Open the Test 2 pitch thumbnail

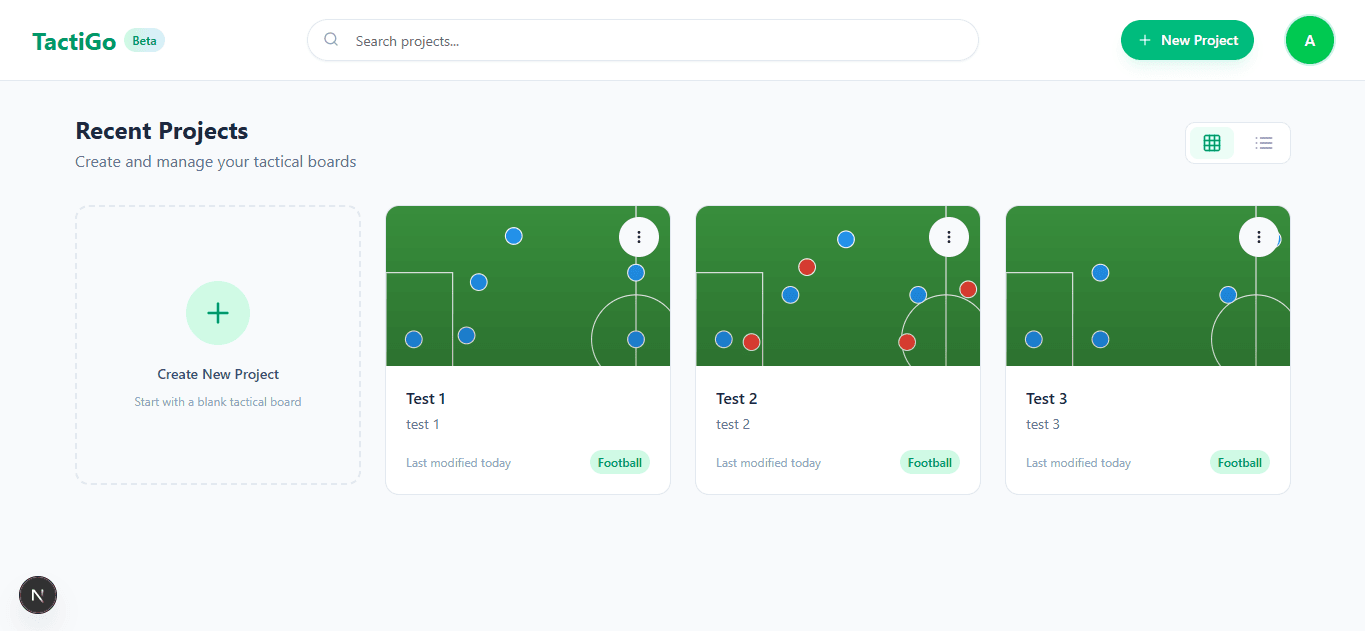pos(838,286)
